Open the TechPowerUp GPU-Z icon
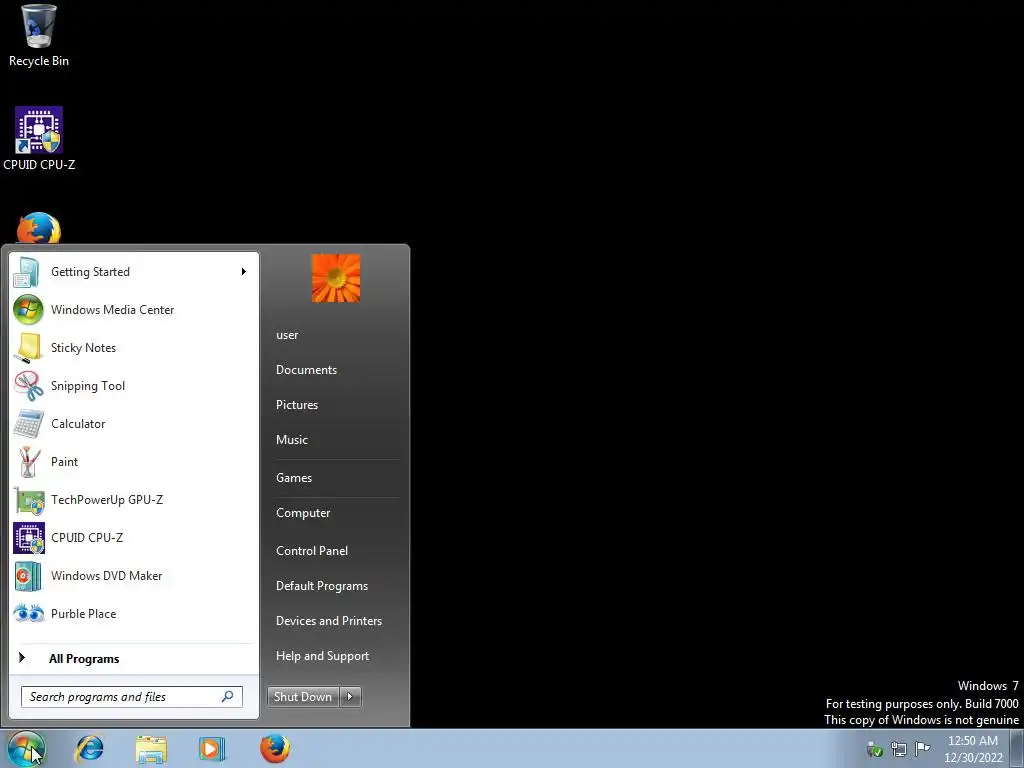1024x768 pixels. [x=29, y=500]
